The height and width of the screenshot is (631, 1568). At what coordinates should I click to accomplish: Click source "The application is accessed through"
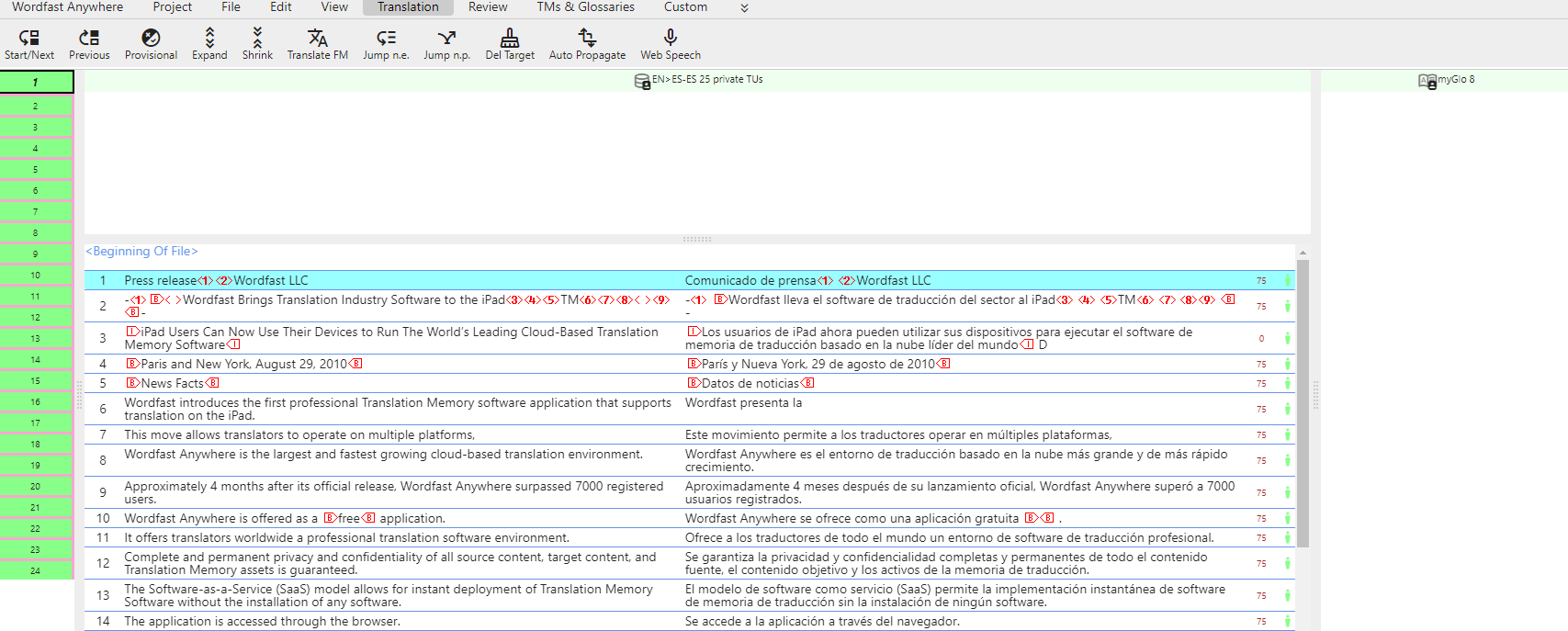(x=263, y=621)
